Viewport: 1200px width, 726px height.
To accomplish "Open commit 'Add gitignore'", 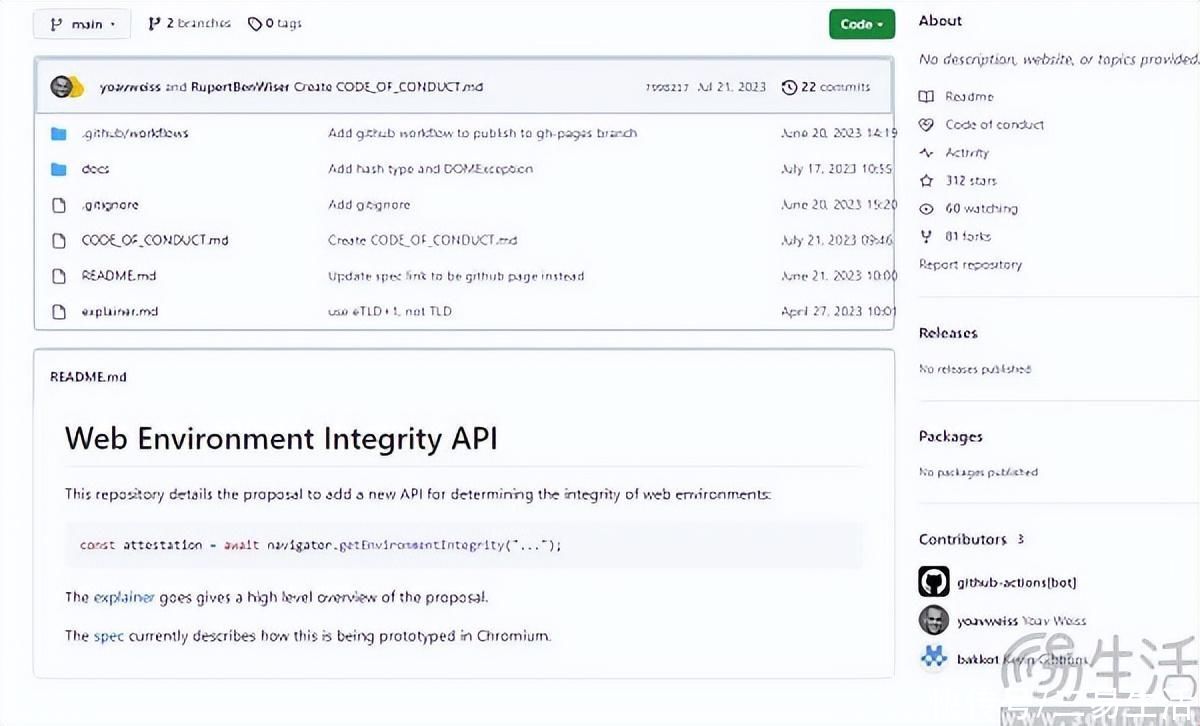I will (x=369, y=205).
